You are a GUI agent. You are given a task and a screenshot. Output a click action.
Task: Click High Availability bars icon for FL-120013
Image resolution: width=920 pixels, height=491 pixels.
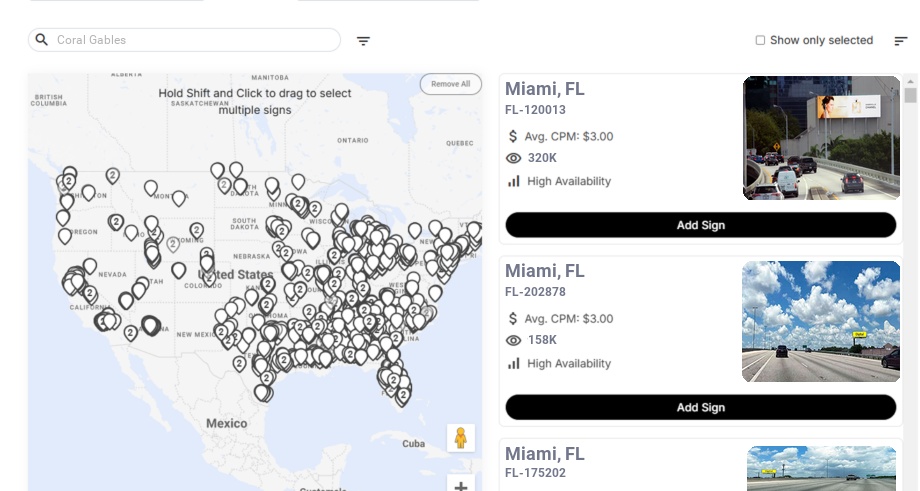tap(514, 181)
